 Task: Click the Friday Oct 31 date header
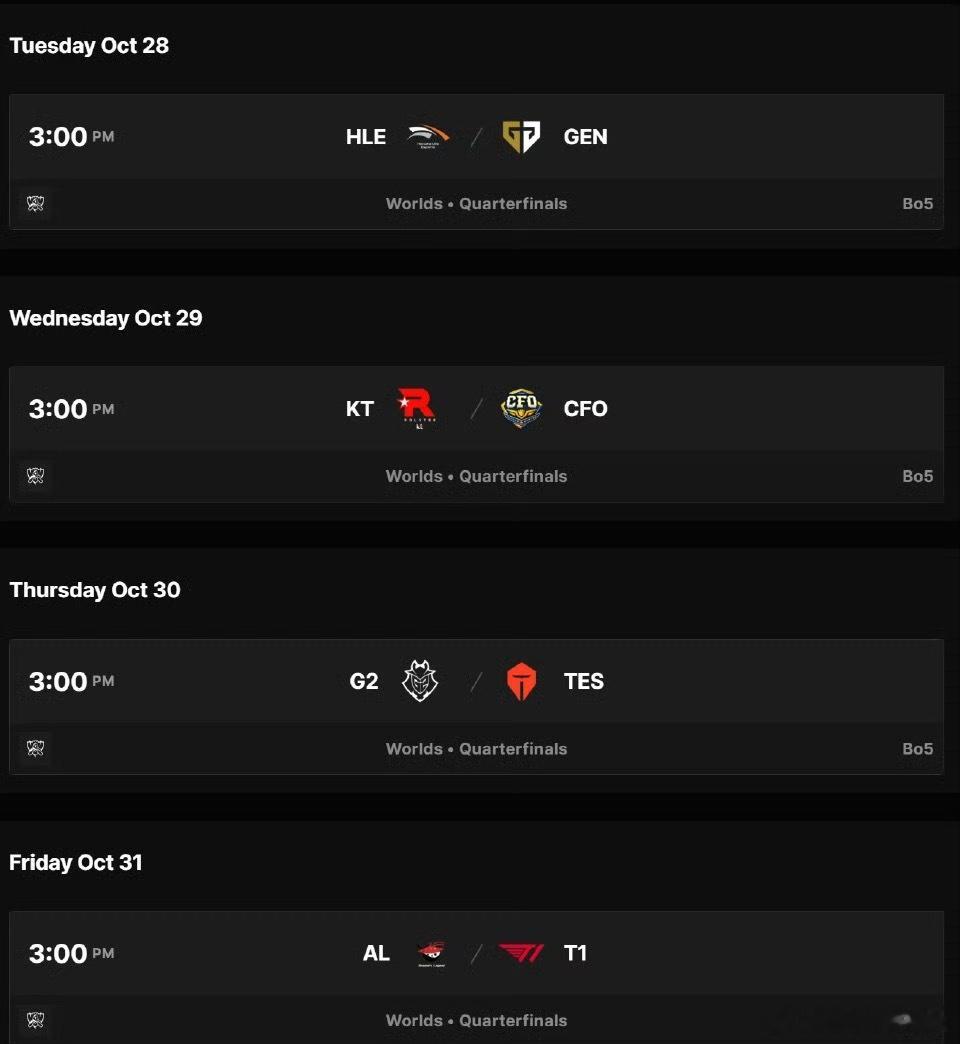(x=76, y=862)
